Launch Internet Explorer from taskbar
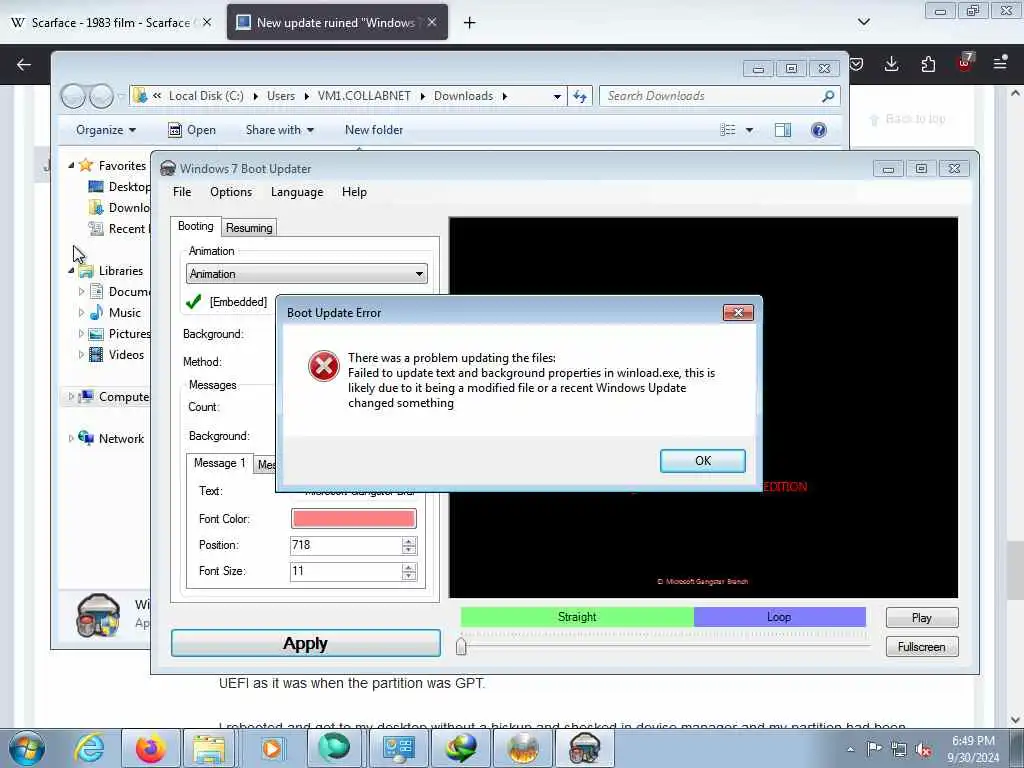This screenshot has height=768, width=1024. pyautogui.click(x=89, y=748)
